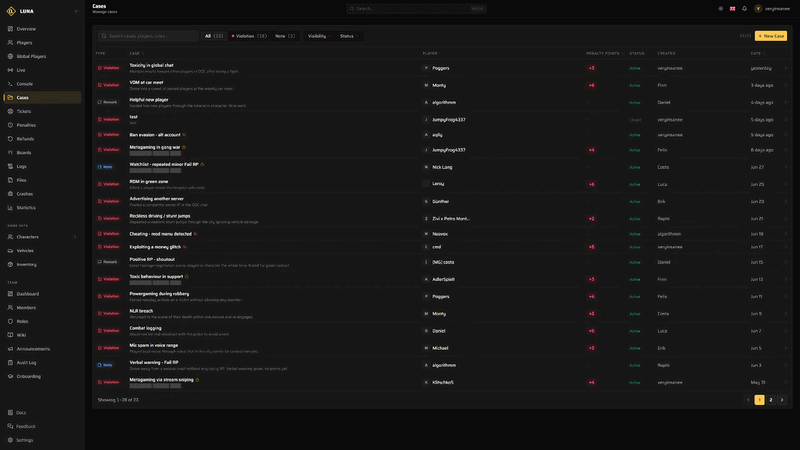Open the Tickets icon in sidebar
Image resolution: width=800 pixels, height=450 pixels.
(x=10, y=111)
